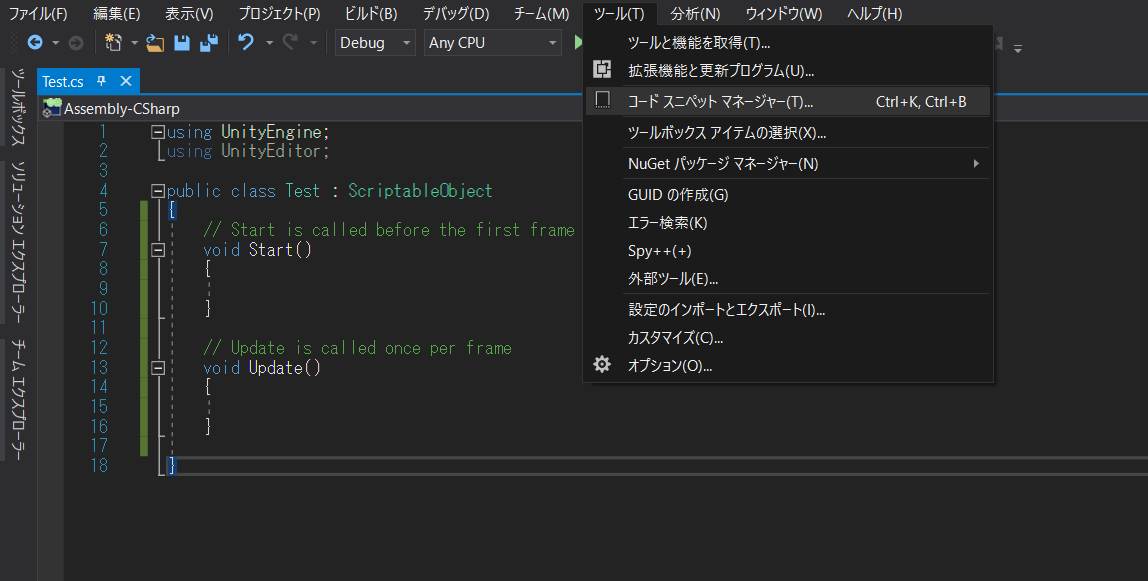
Task: Close the Test.cs tab
Action: click(x=126, y=80)
